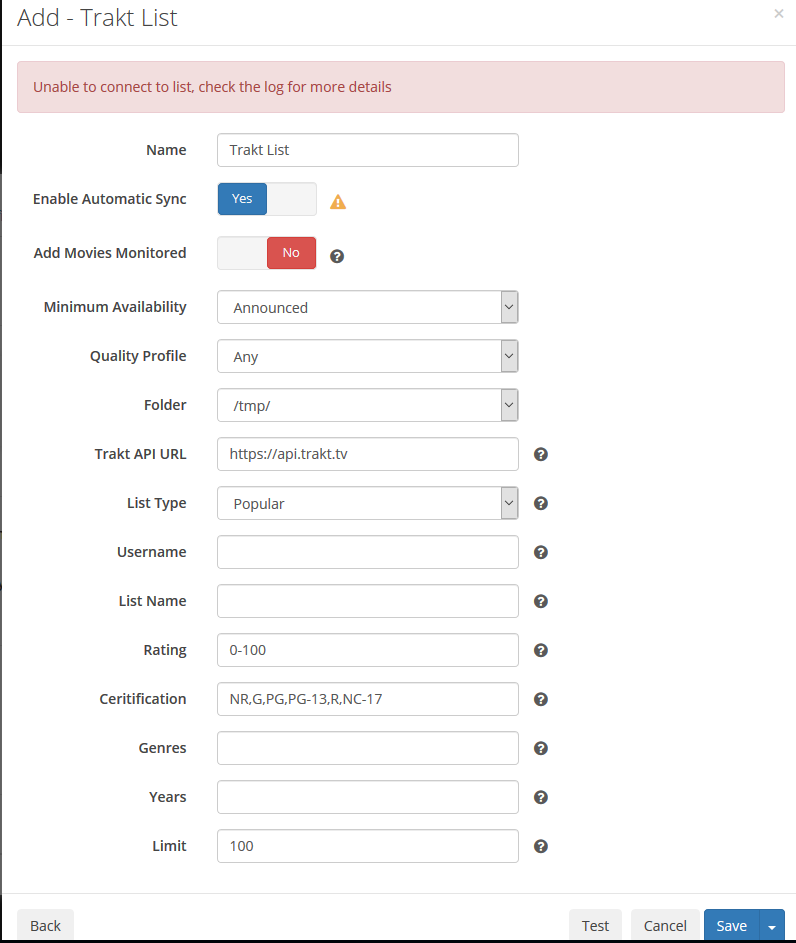The width and height of the screenshot is (796, 943).
Task: Click the 'Enable Automatic Sync' label
Action: [109, 199]
